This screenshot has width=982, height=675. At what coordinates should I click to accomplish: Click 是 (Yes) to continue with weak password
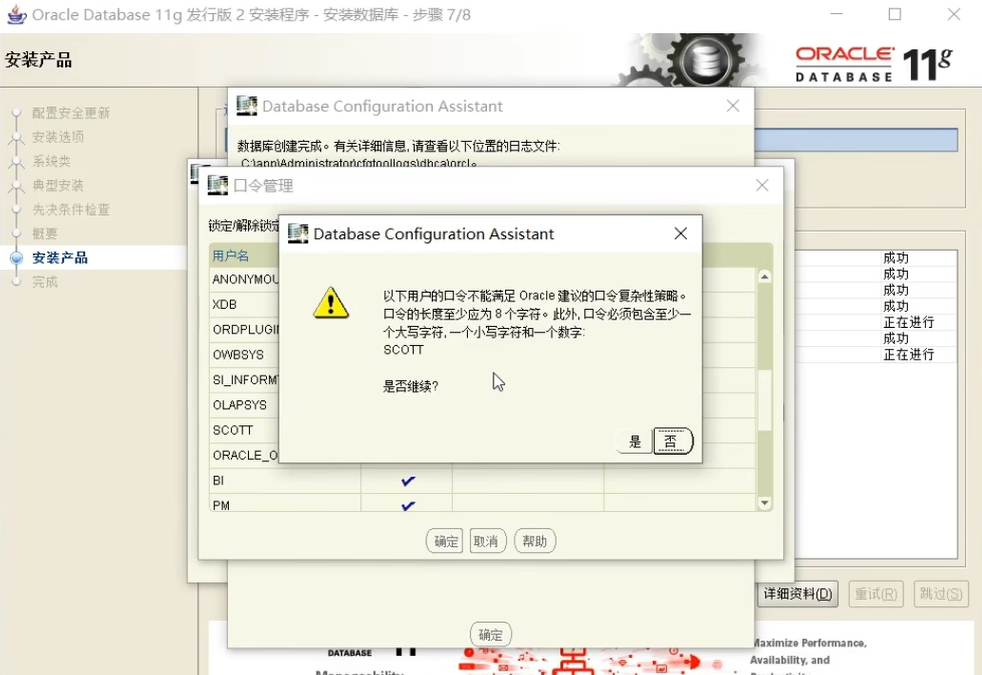(x=634, y=441)
